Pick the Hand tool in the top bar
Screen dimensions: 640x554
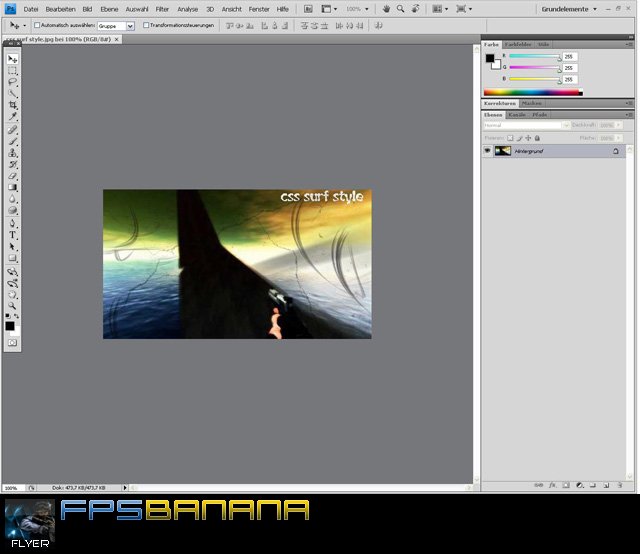385,8
